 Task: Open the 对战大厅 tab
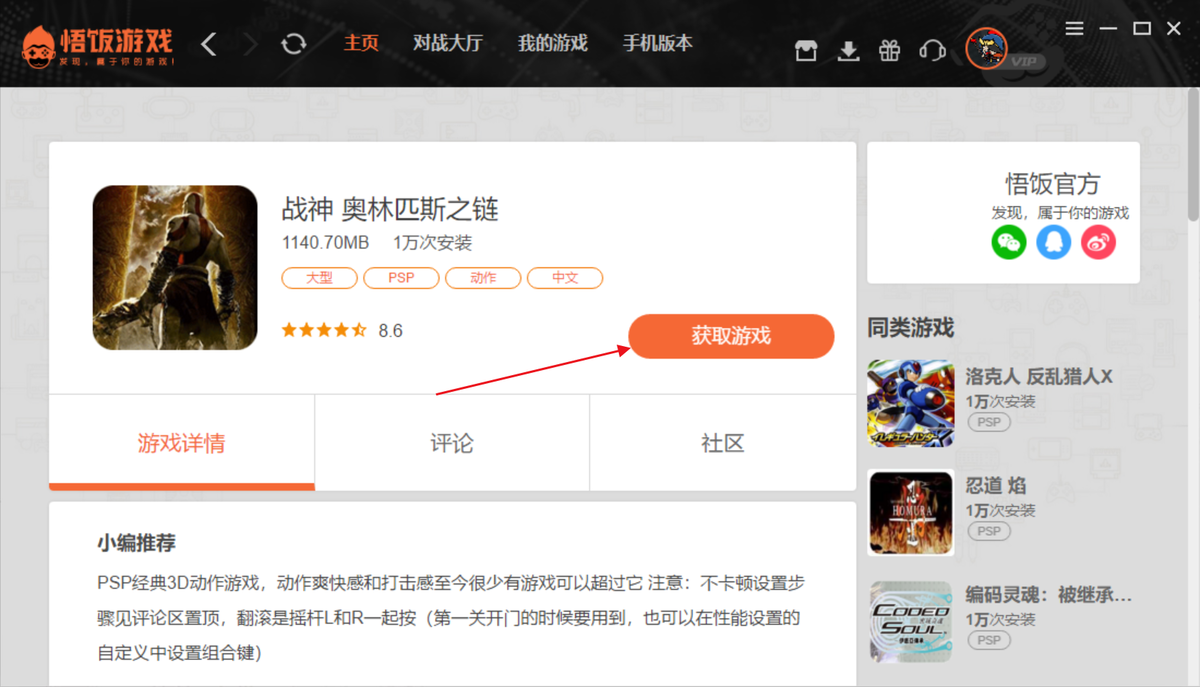tap(448, 43)
